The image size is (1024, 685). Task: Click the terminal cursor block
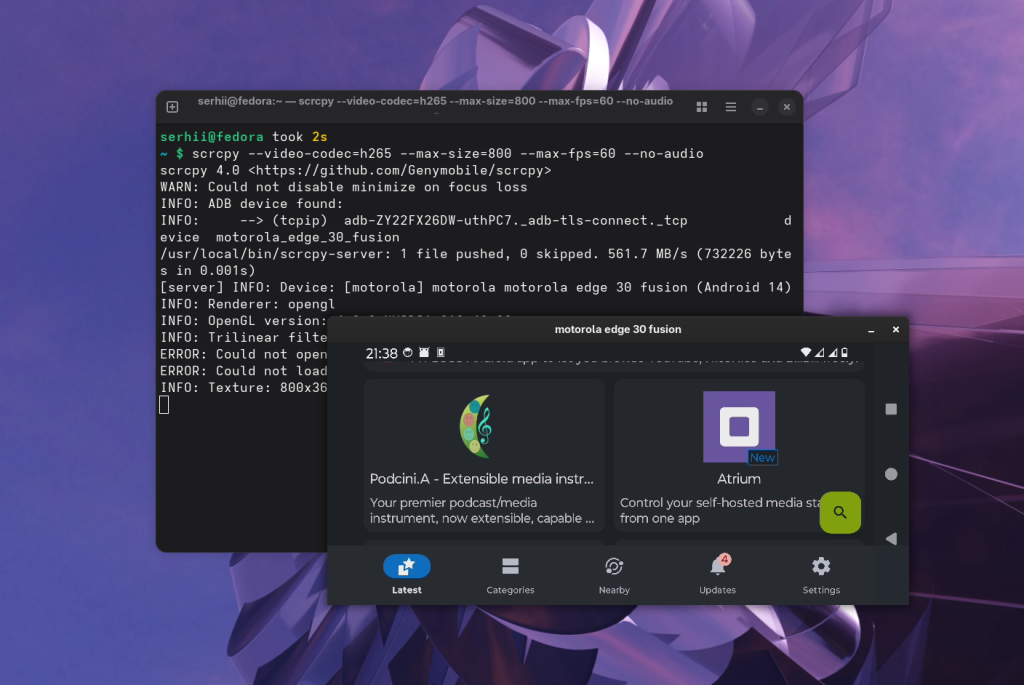tap(164, 405)
